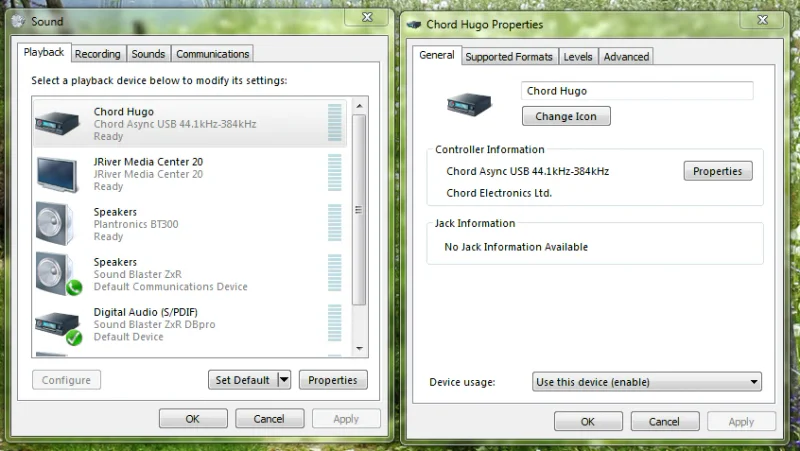This screenshot has width=800, height=451.
Task: Close the Chord Hugo Properties window
Action: 762,20
